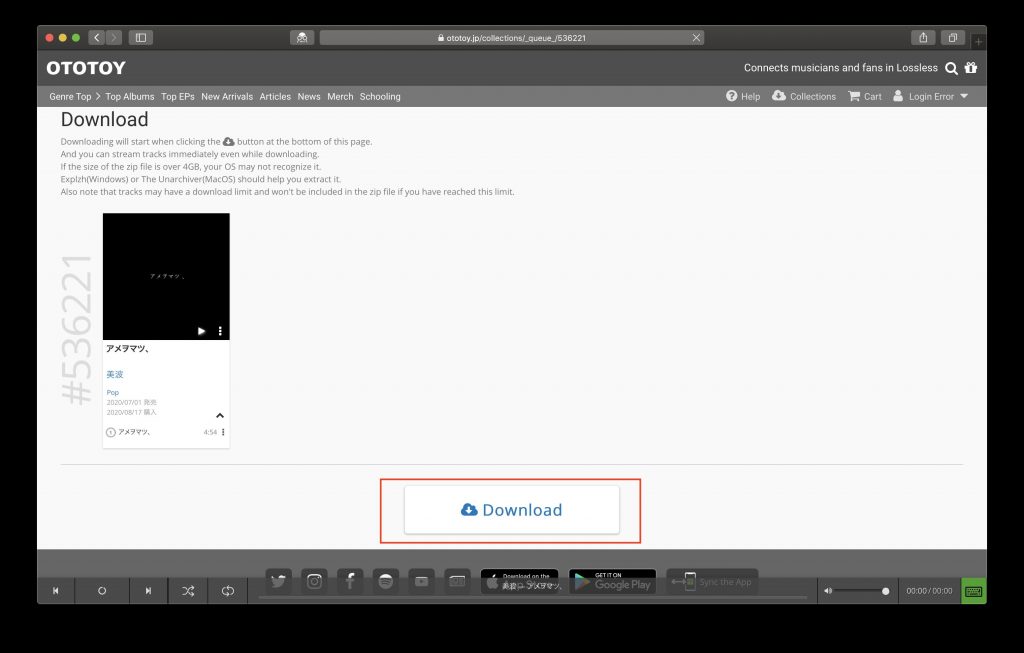
Task: Collapse the track list chevron
Action: 220,415
